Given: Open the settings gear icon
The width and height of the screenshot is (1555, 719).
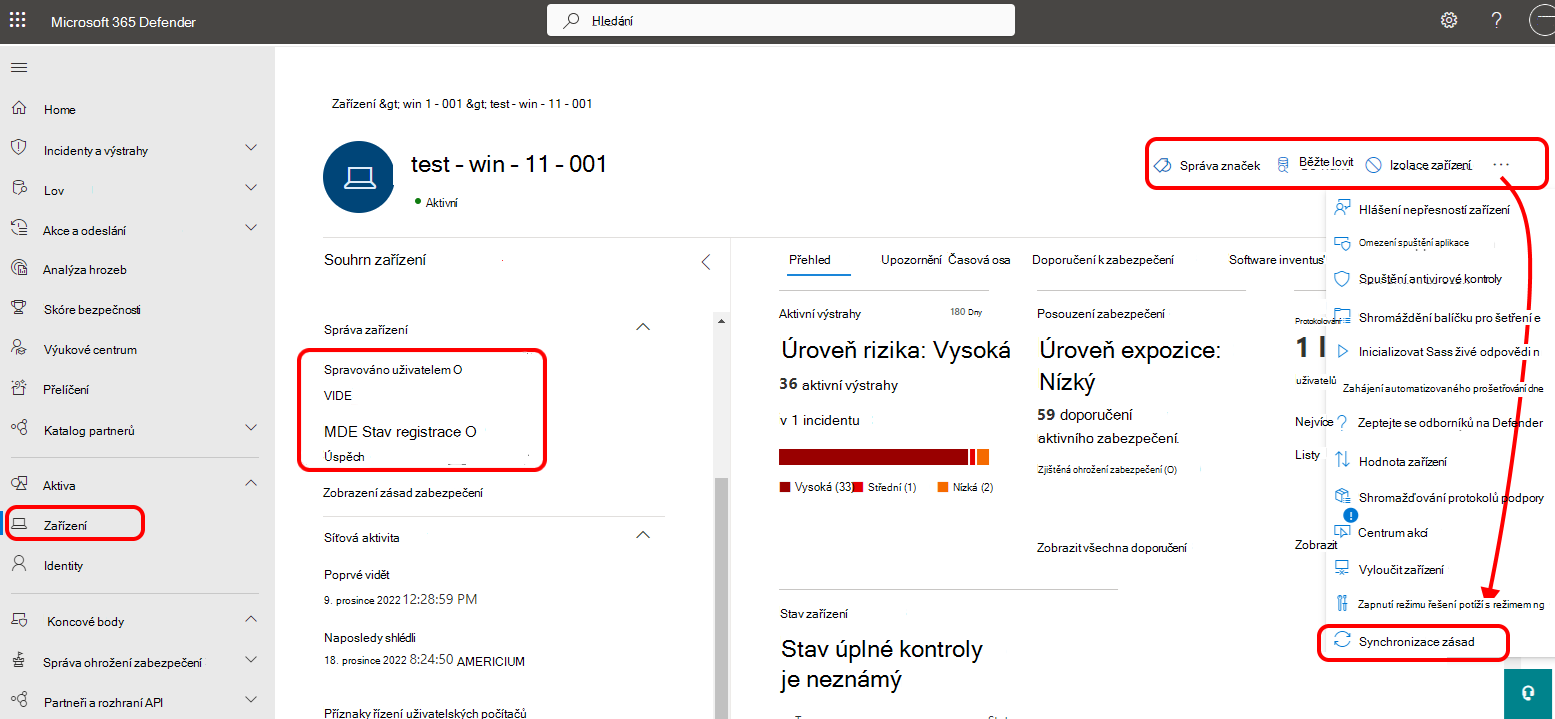Looking at the screenshot, I should point(1448,20).
